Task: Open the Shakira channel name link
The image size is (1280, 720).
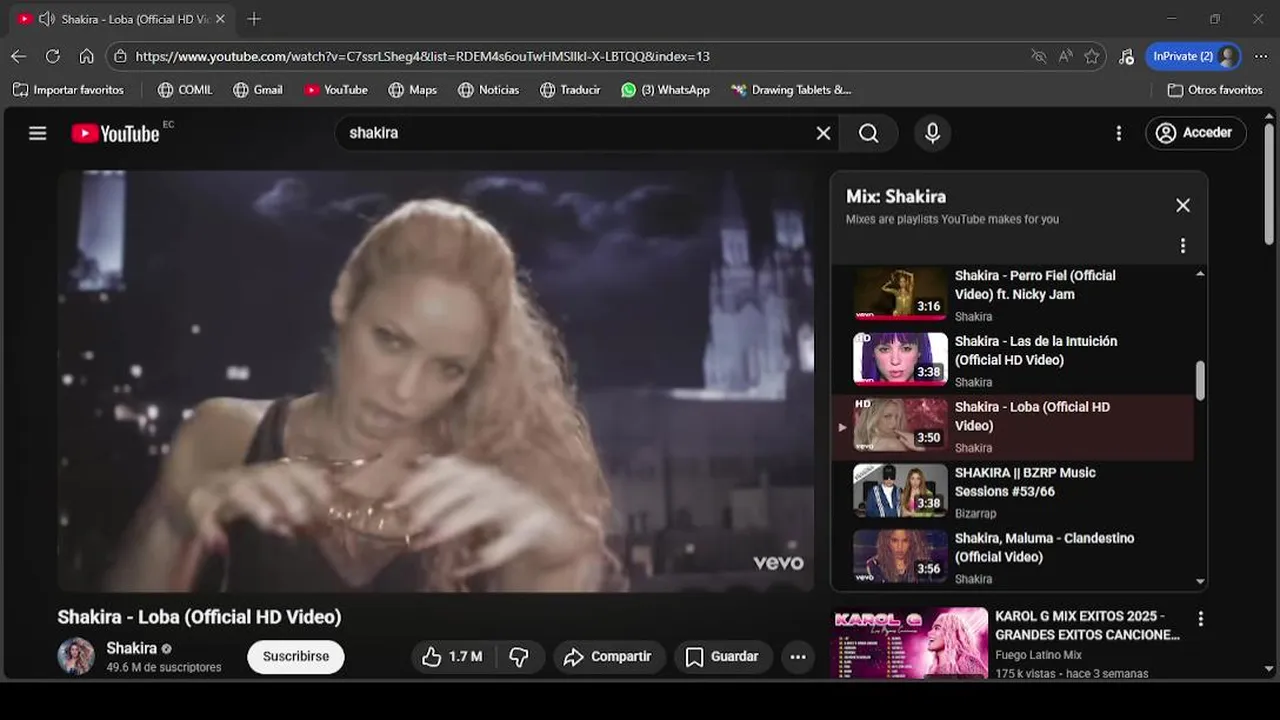Action: pos(132,648)
